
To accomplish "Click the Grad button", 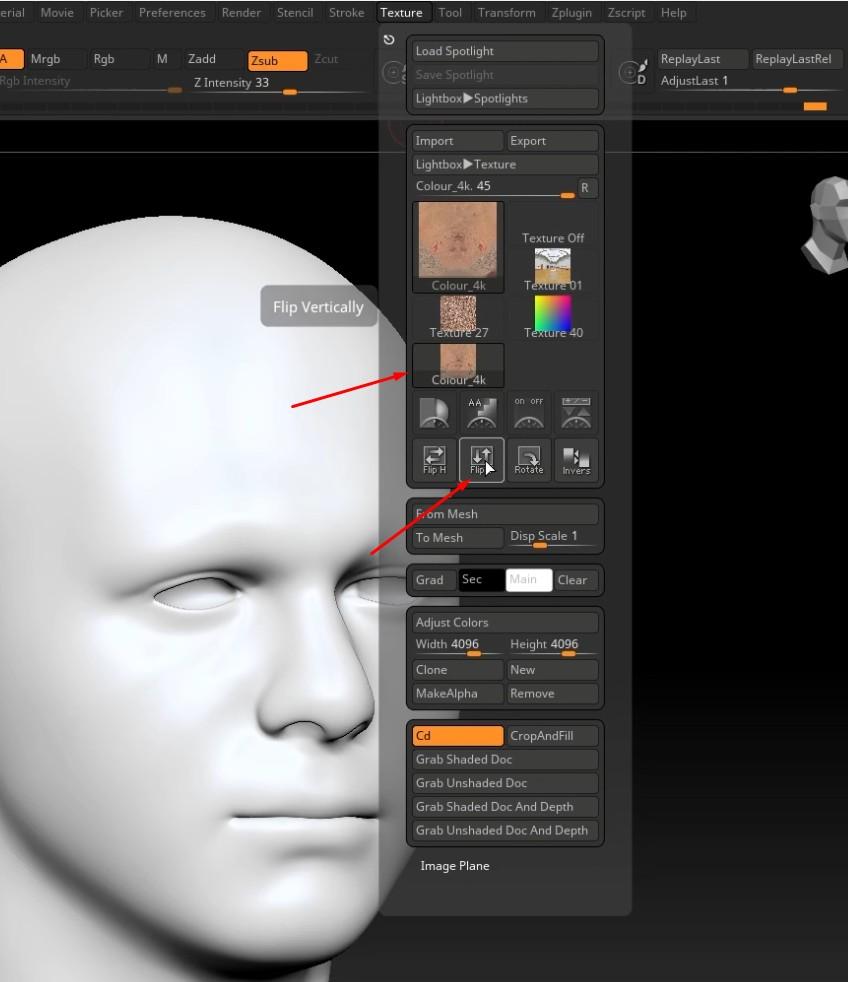I will coord(434,580).
